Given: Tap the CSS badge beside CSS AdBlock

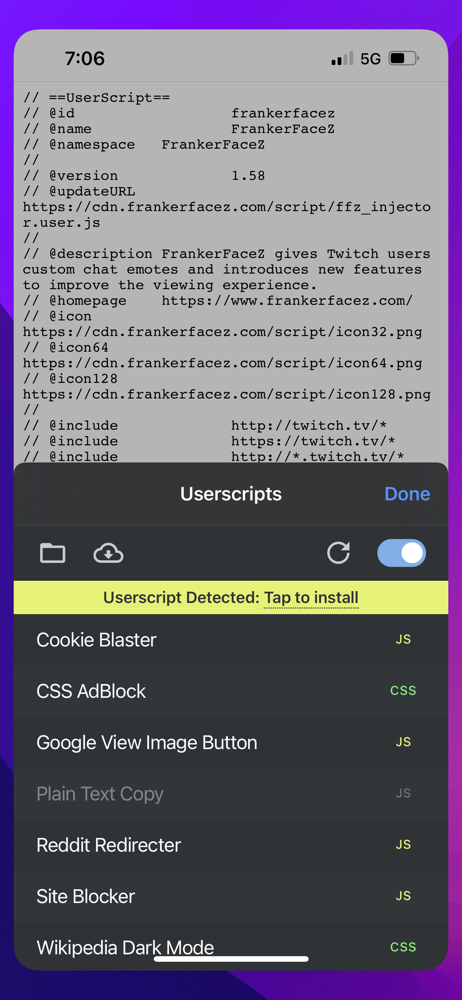Looking at the screenshot, I should [x=403, y=691].
